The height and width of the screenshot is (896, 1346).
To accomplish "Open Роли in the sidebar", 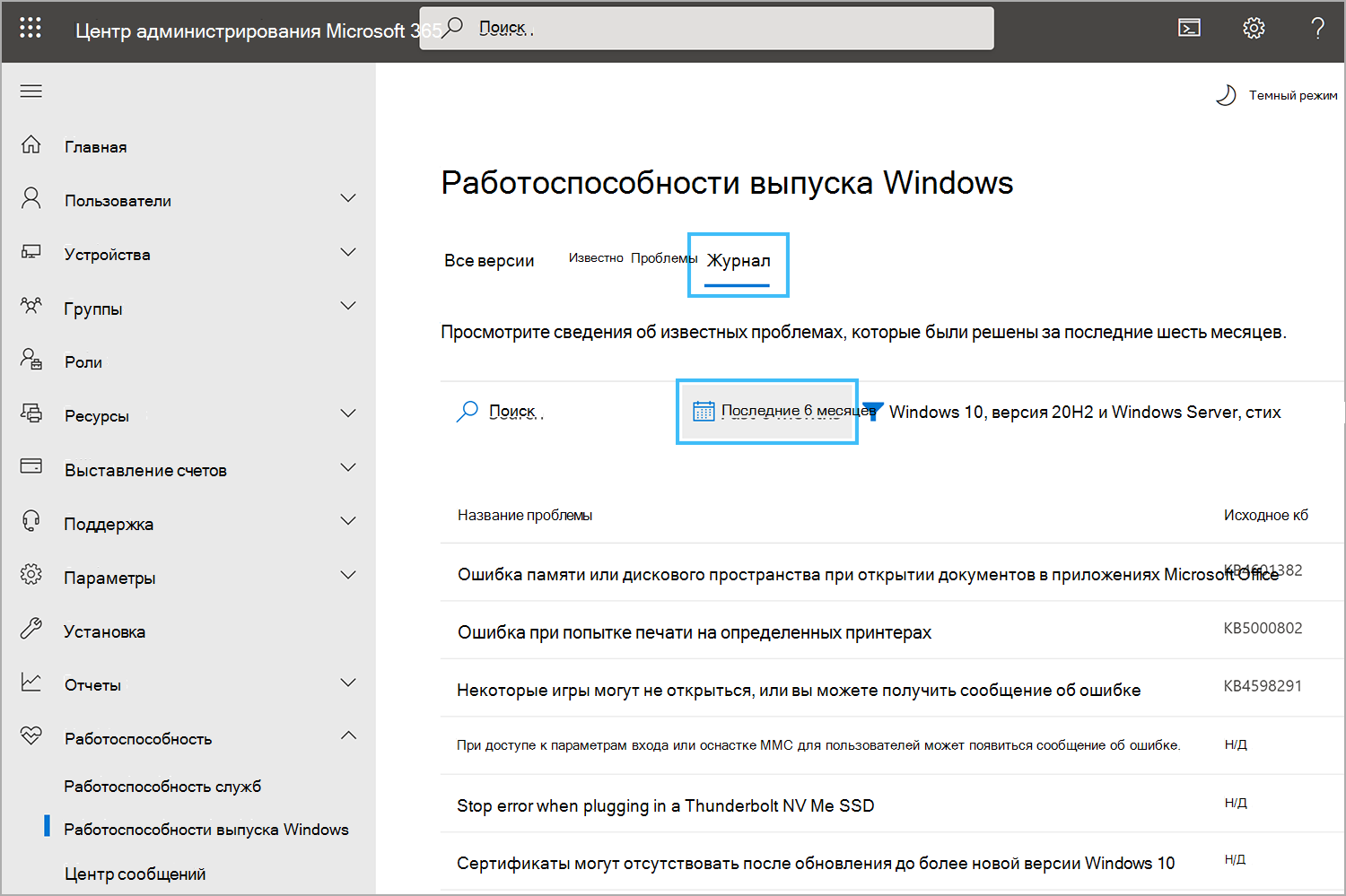I will 83,362.
